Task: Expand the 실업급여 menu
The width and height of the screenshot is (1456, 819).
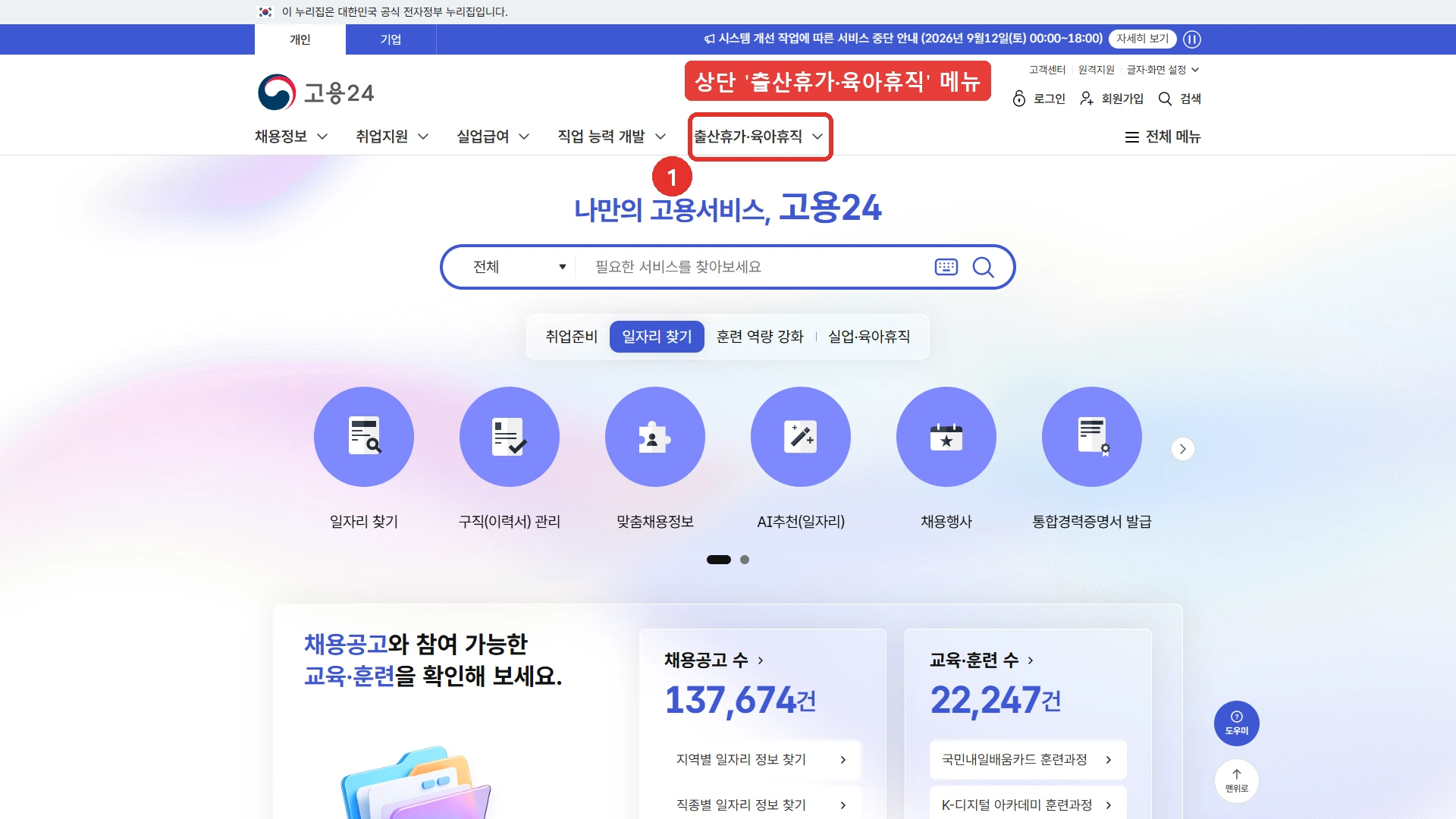Action: tap(493, 136)
